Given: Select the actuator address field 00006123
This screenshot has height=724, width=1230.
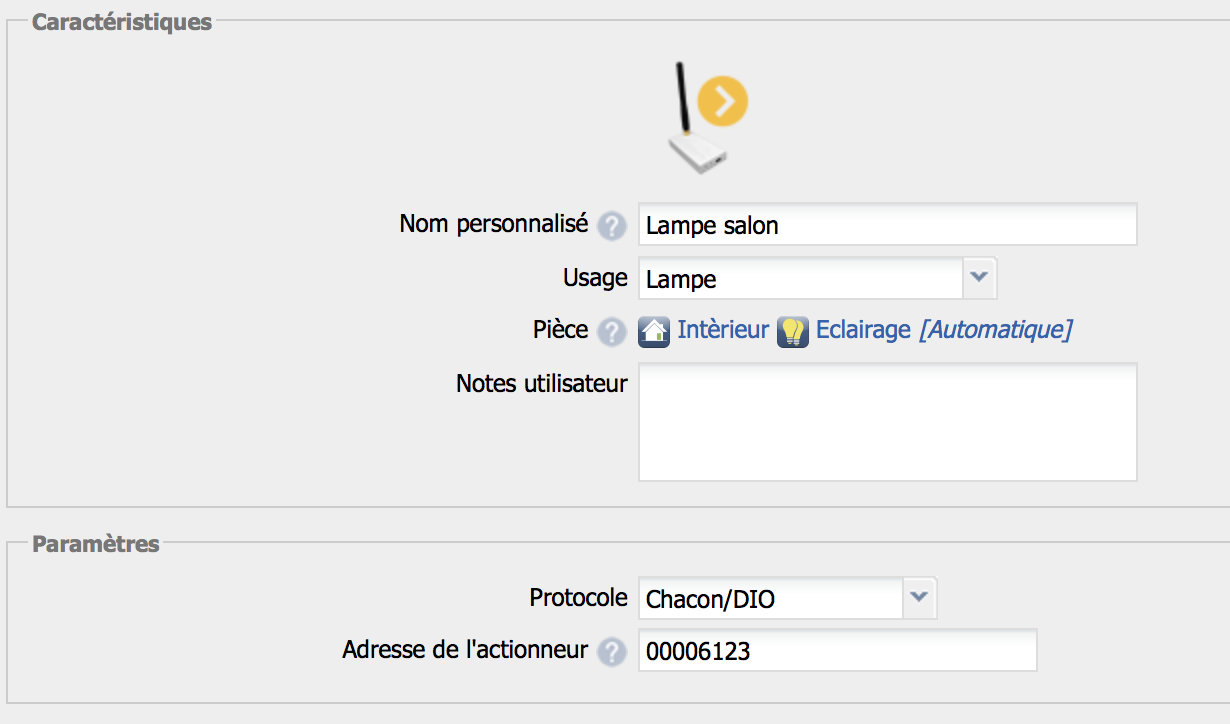Looking at the screenshot, I should click(837, 651).
